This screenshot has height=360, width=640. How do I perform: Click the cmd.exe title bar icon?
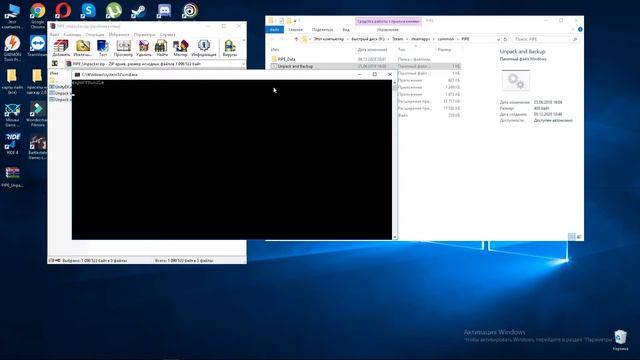click(77, 75)
